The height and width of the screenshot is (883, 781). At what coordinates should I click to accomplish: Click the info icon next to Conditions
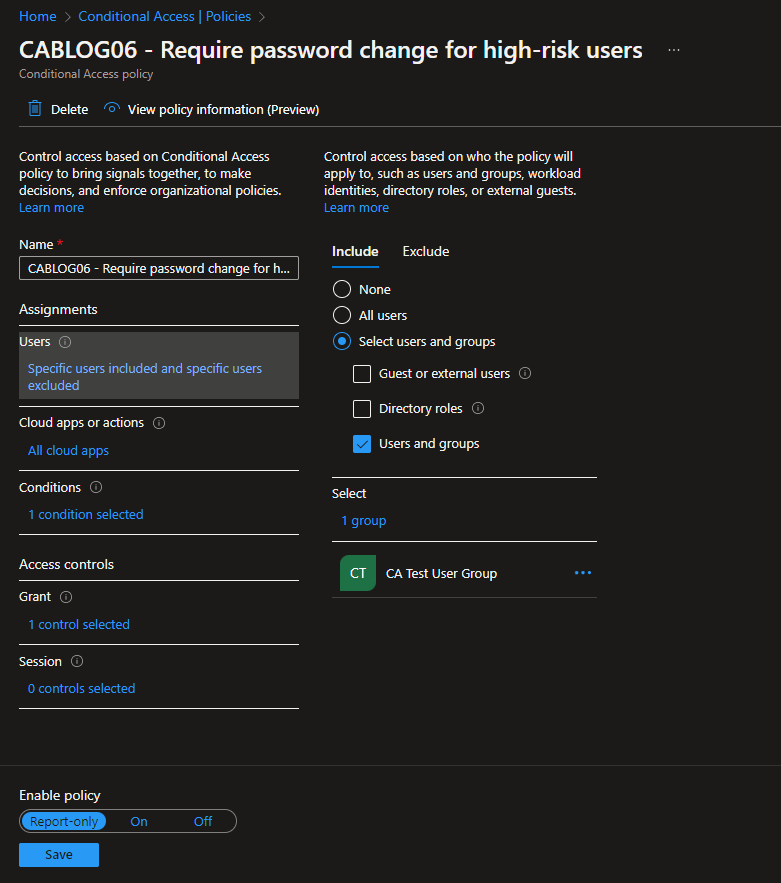point(96,488)
